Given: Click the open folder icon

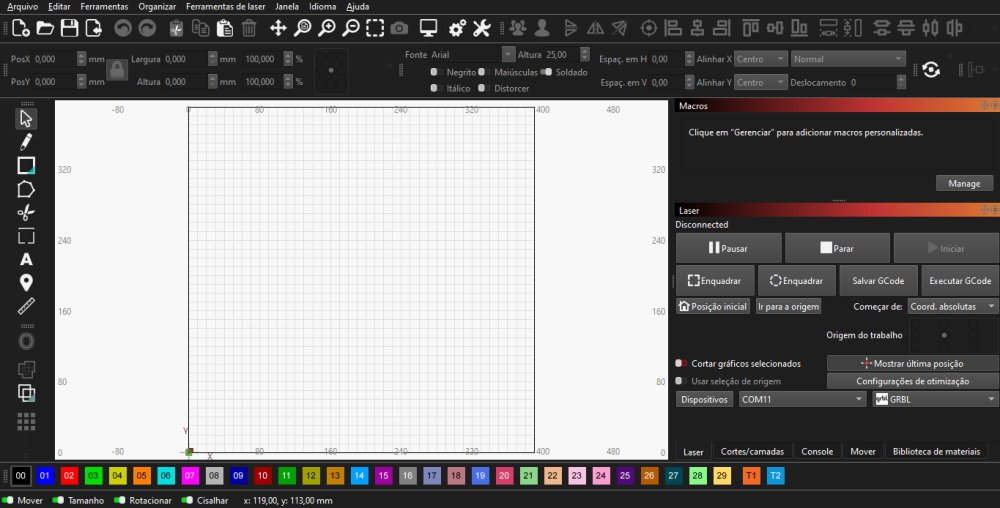Looking at the screenshot, I should pos(46,28).
